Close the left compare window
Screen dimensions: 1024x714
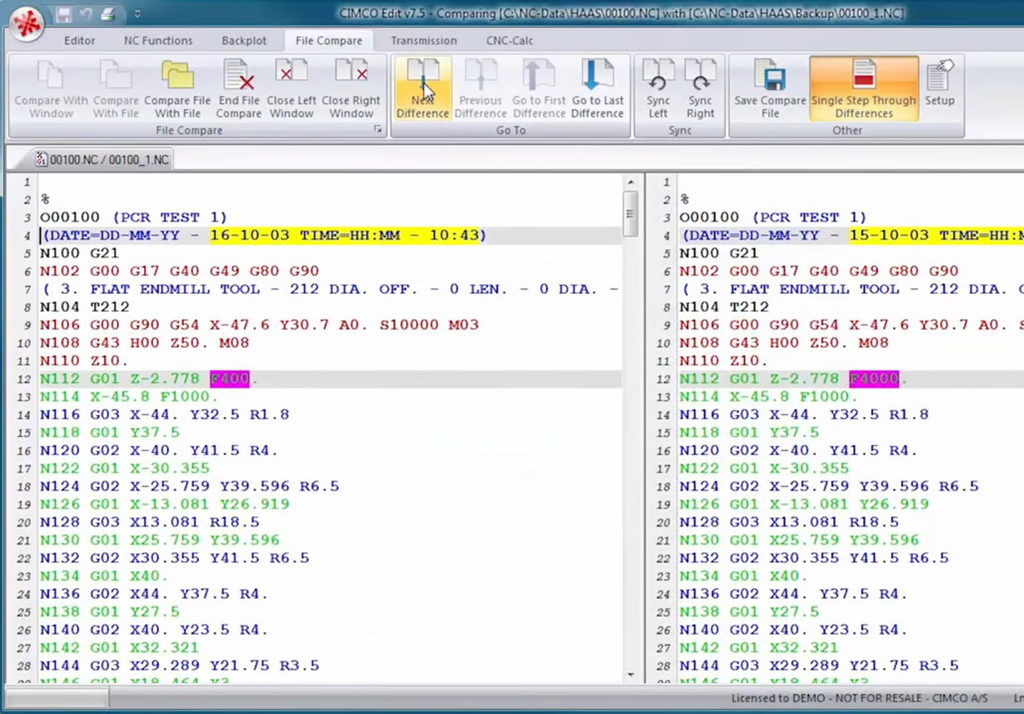point(291,89)
